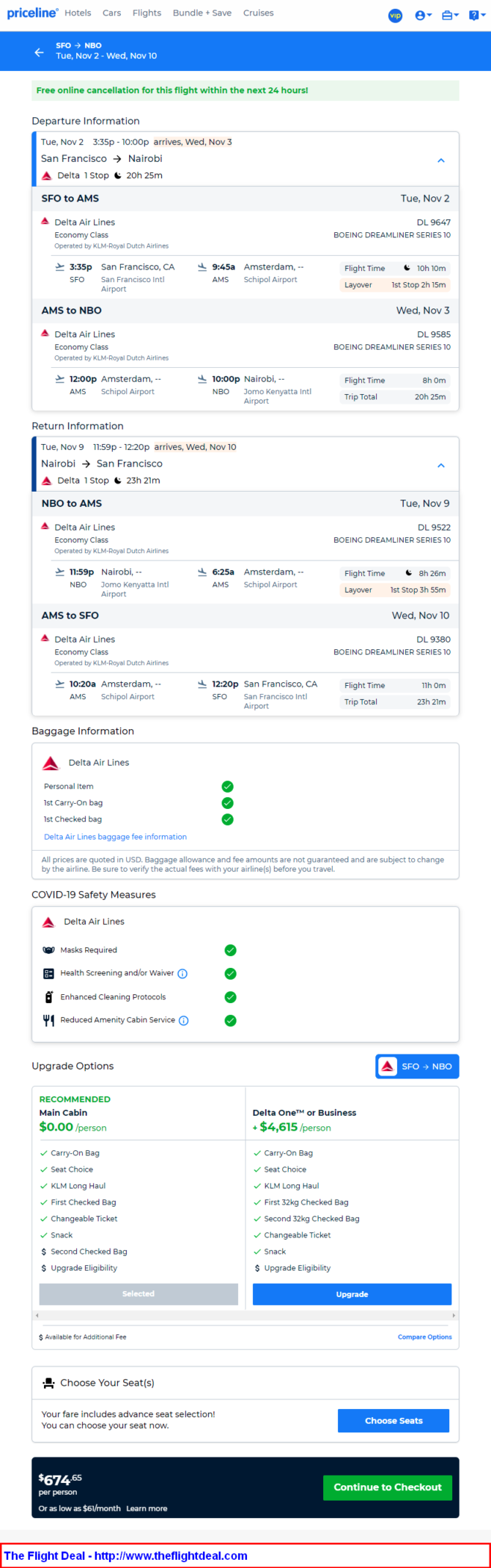
Task: Click the Personal Item green checkmark
Action: pyautogui.click(x=228, y=786)
